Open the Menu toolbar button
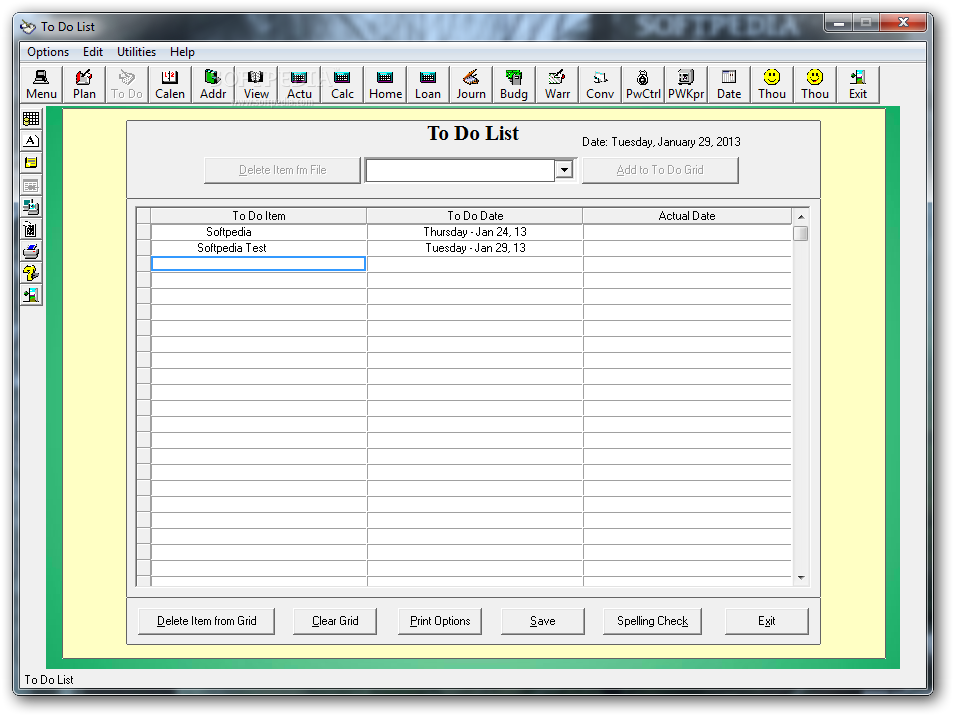 41,85
